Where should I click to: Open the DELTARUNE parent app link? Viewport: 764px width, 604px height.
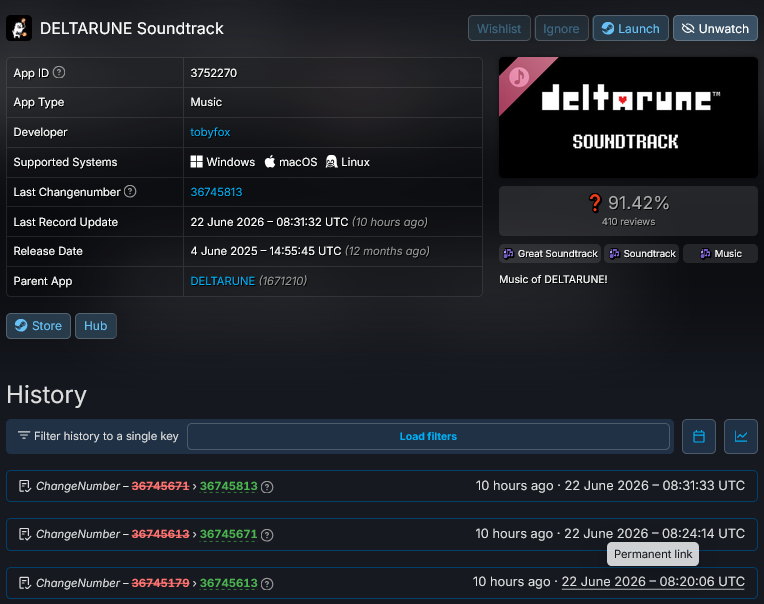click(x=223, y=281)
